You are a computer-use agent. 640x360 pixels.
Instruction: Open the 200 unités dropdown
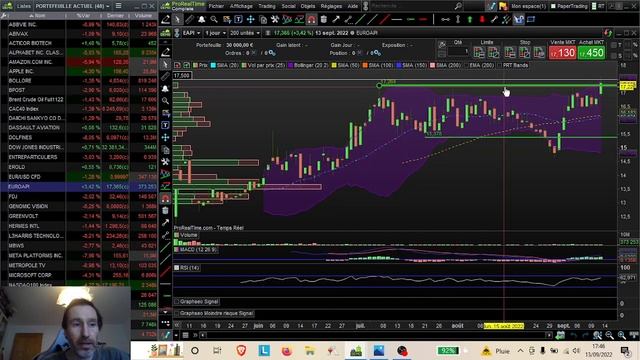point(244,33)
